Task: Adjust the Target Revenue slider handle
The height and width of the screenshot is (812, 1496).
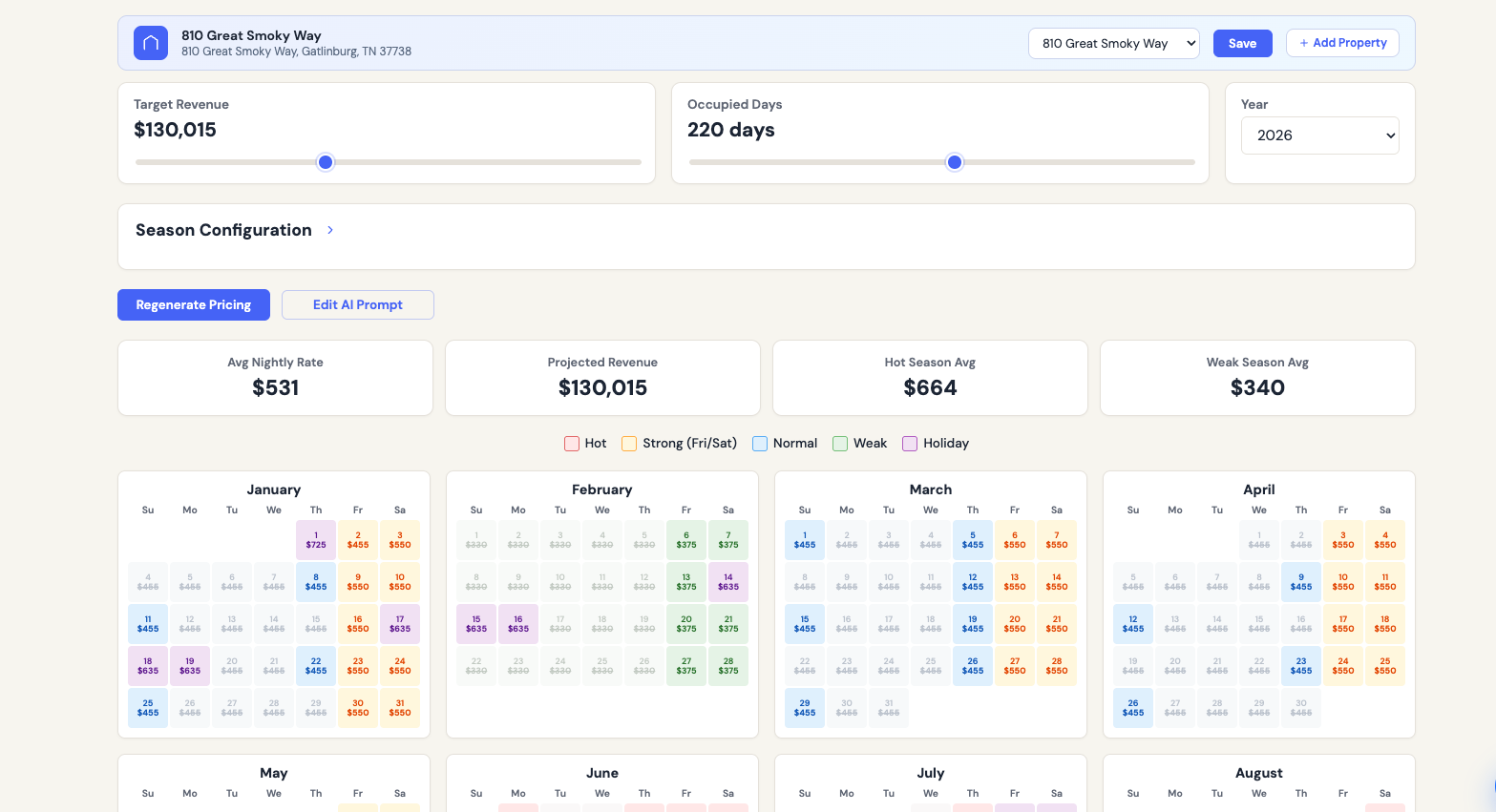Action: (x=326, y=162)
